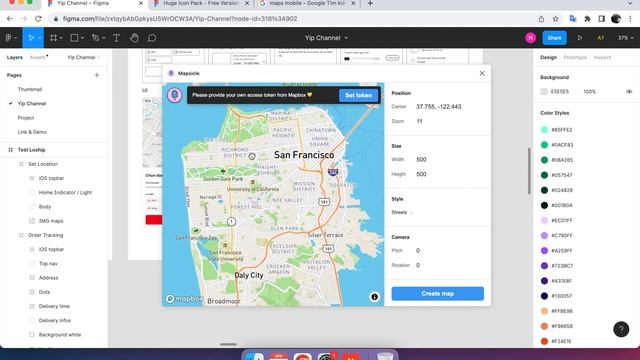
Task: Click the Share button
Action: (x=554, y=38)
